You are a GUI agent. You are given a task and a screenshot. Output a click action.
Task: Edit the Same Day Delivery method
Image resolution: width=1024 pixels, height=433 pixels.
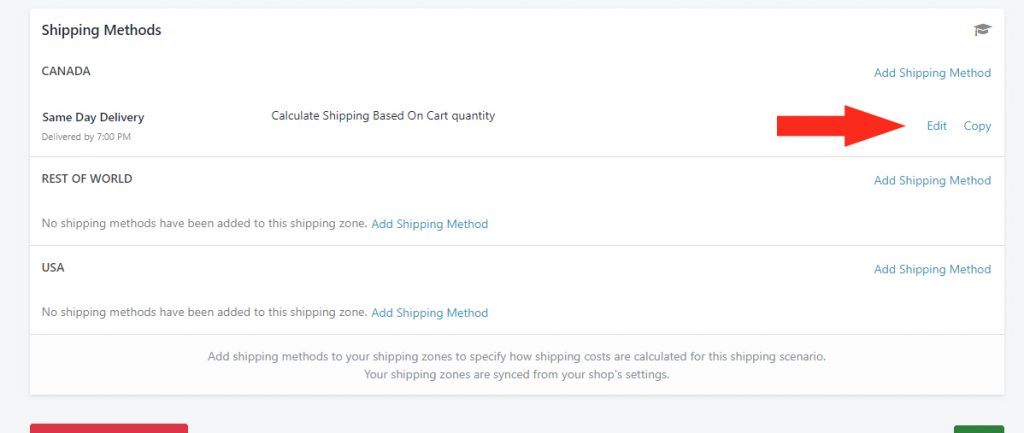coord(936,126)
